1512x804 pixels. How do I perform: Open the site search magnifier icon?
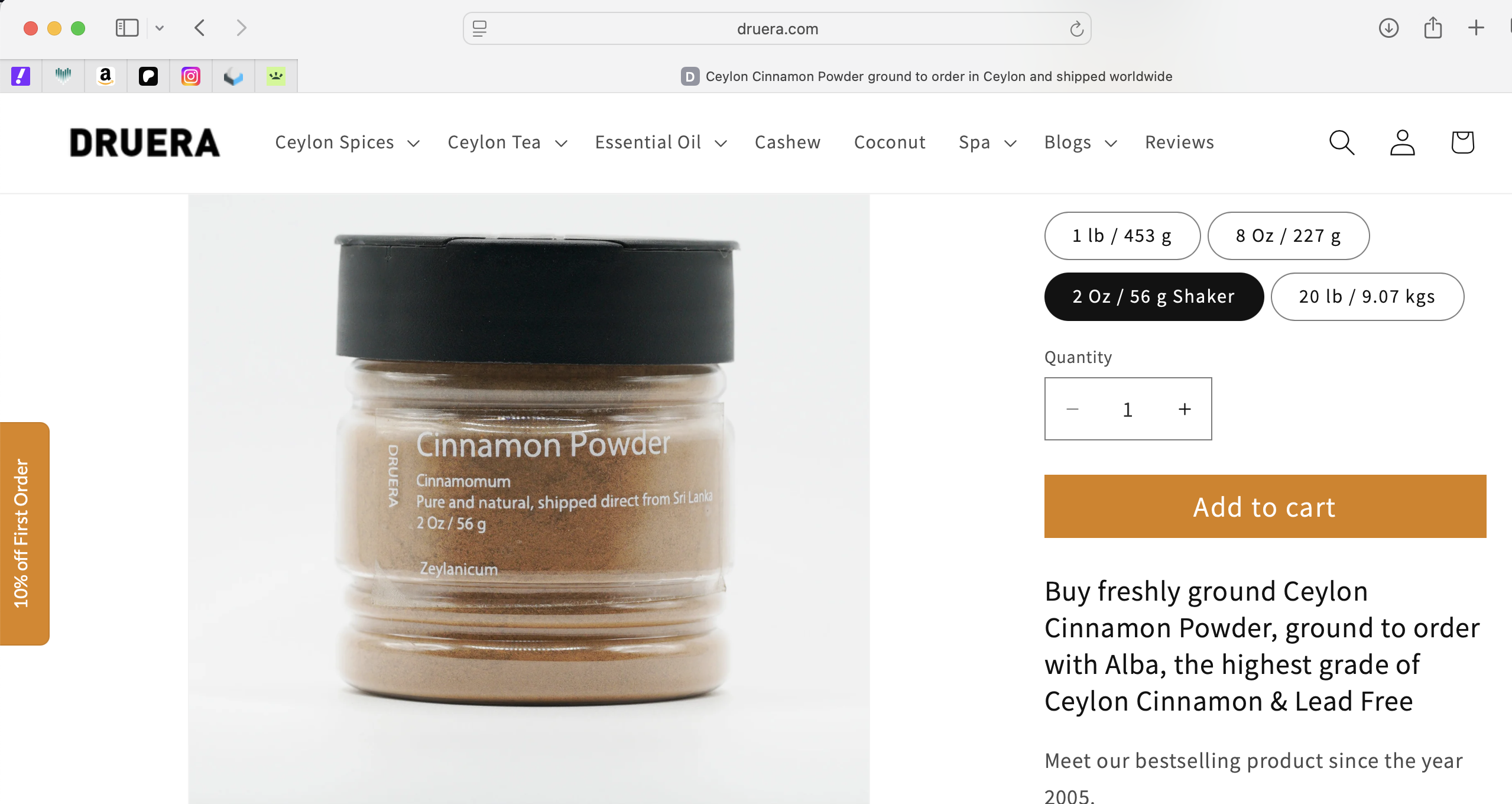click(x=1341, y=142)
